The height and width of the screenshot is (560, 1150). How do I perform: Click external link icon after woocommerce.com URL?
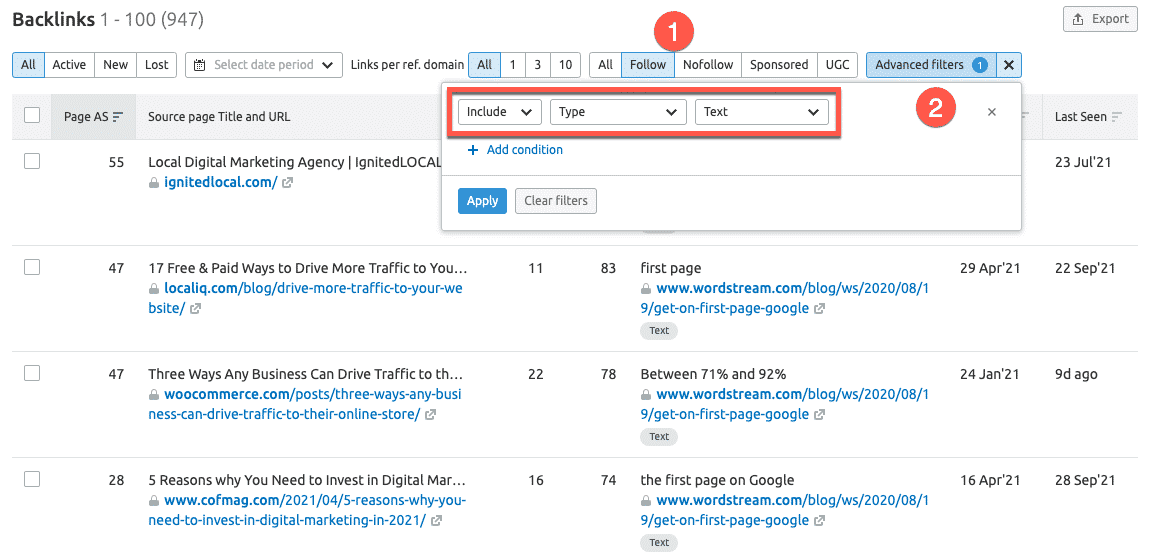[x=430, y=415]
